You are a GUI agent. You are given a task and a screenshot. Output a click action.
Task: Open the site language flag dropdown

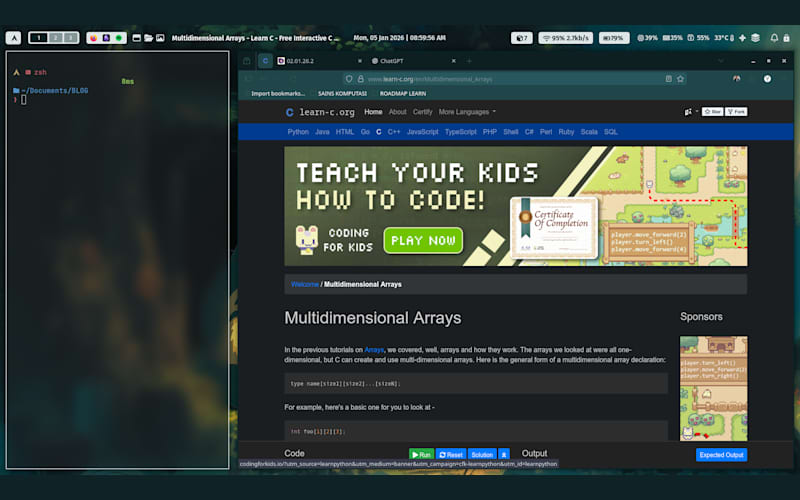691,112
